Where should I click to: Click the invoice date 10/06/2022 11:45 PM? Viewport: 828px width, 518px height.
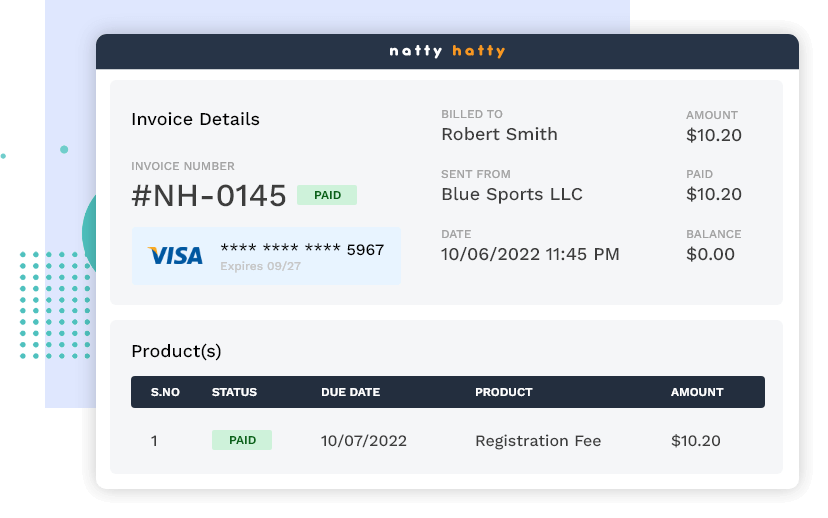[x=530, y=254]
